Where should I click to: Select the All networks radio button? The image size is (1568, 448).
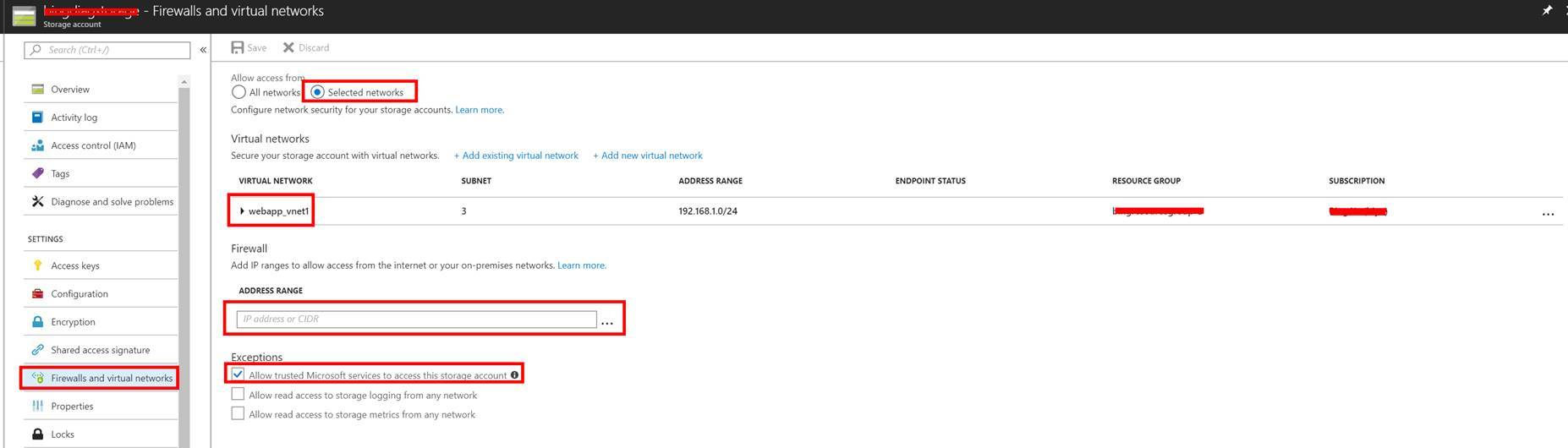coord(238,92)
